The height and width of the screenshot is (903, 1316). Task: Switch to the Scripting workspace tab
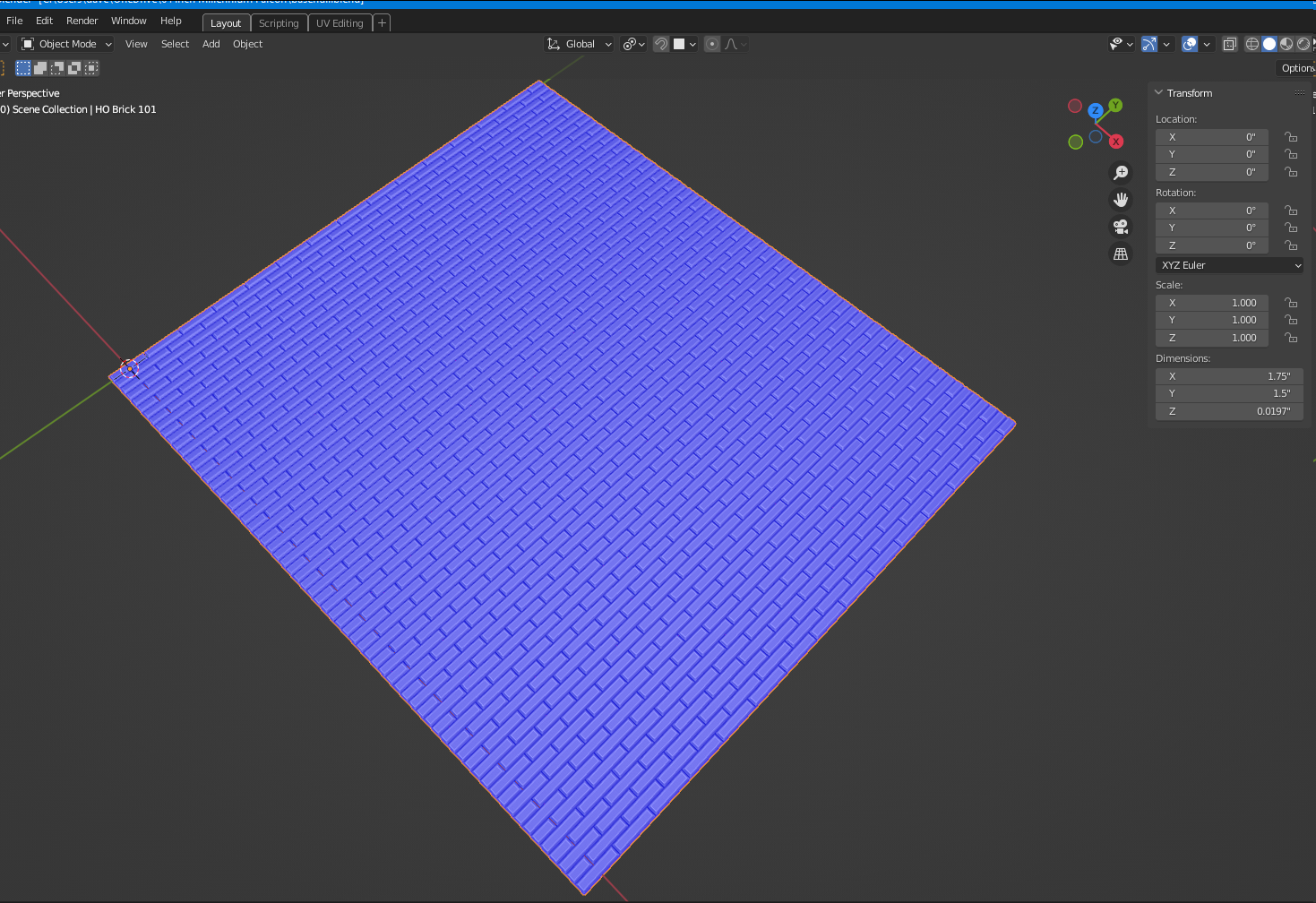[279, 23]
